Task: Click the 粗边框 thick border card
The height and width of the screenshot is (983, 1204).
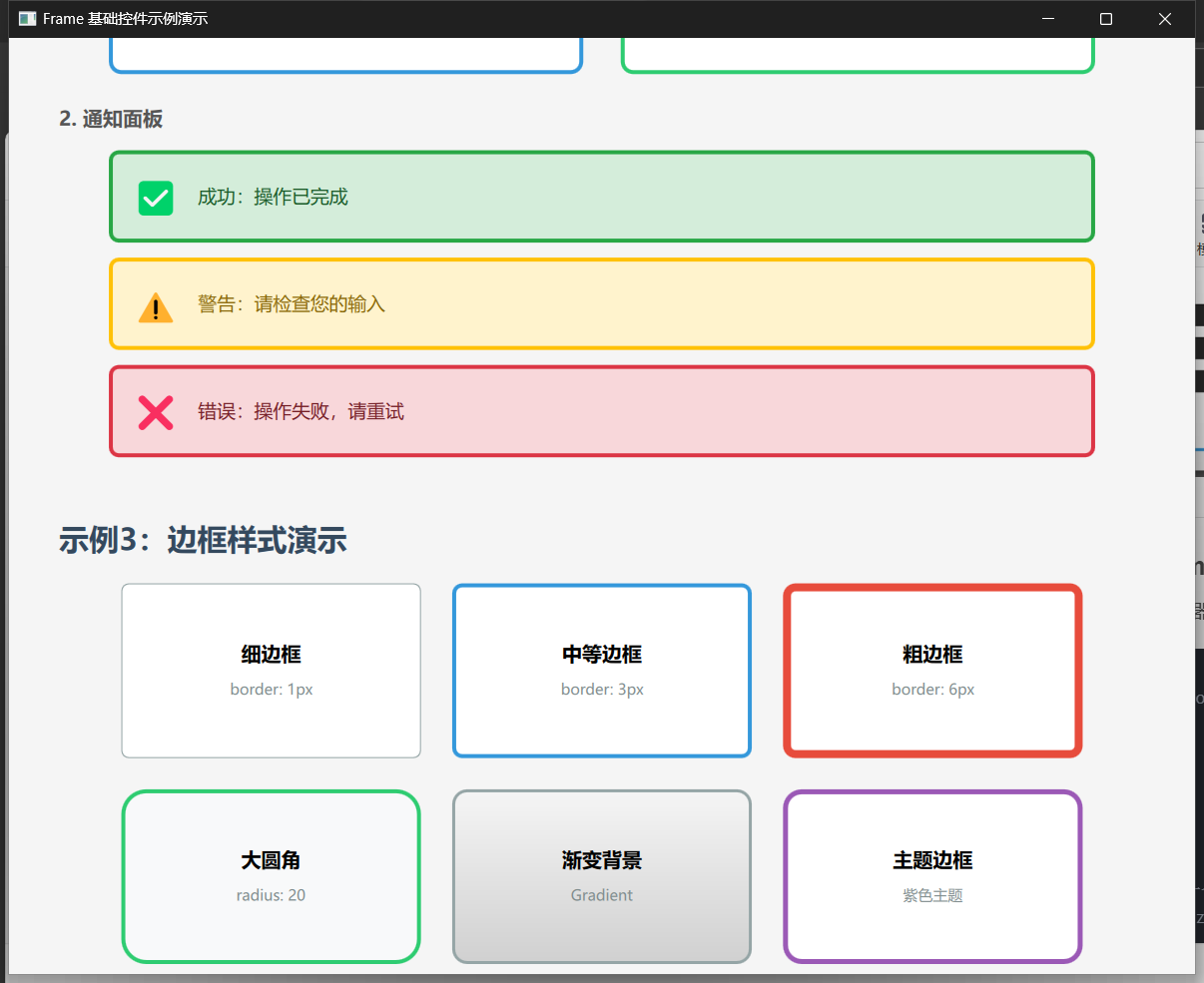Action: point(931,670)
